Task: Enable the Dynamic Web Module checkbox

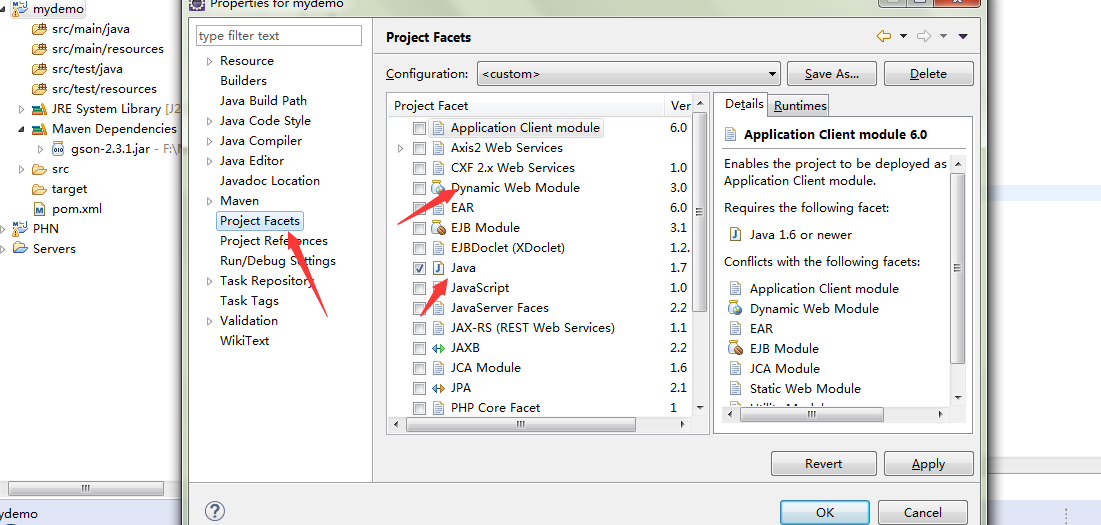Action: point(419,188)
